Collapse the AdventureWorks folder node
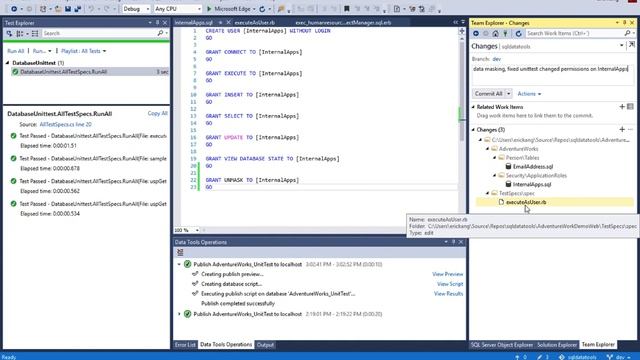This screenshot has width=640, height=360. (x=487, y=149)
